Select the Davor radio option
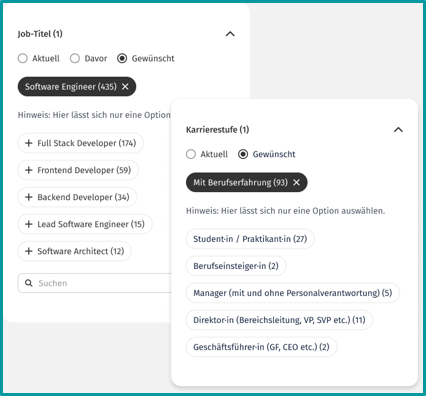 (x=75, y=58)
